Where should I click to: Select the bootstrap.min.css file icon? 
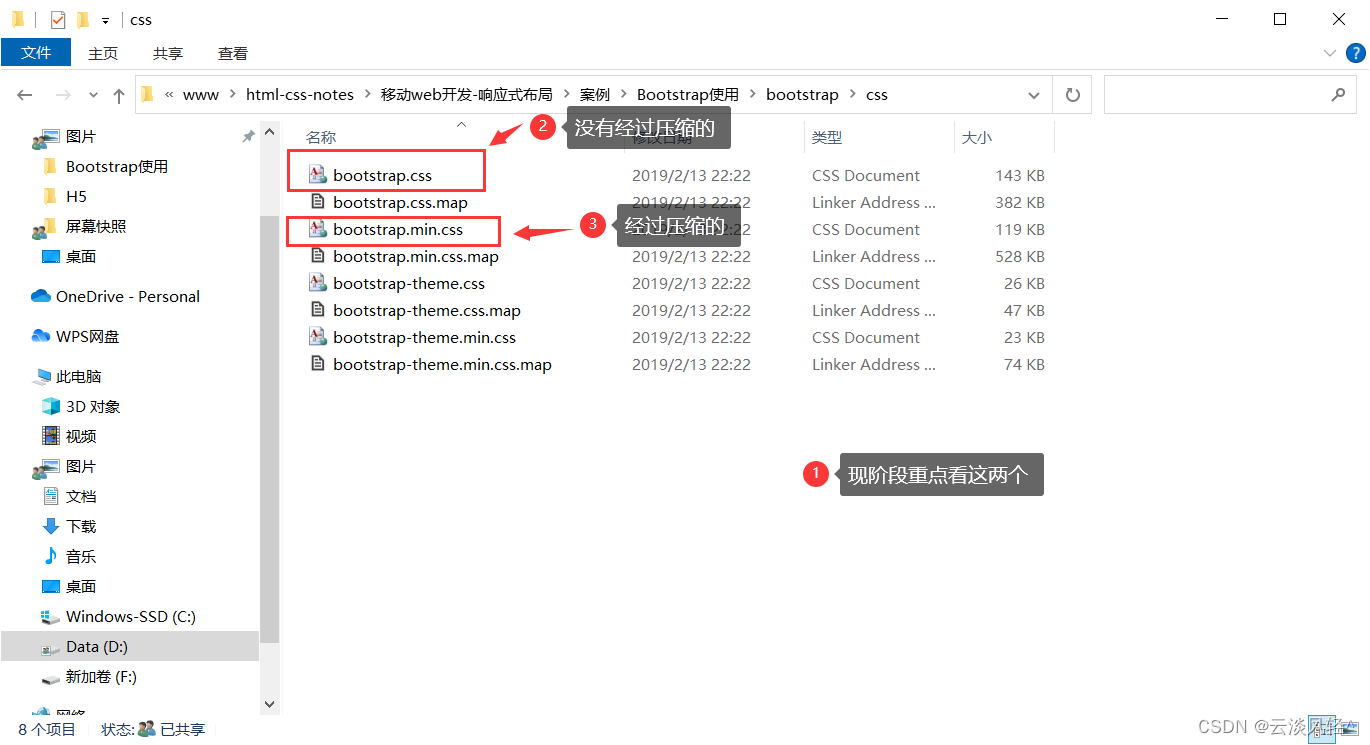pyautogui.click(x=317, y=229)
